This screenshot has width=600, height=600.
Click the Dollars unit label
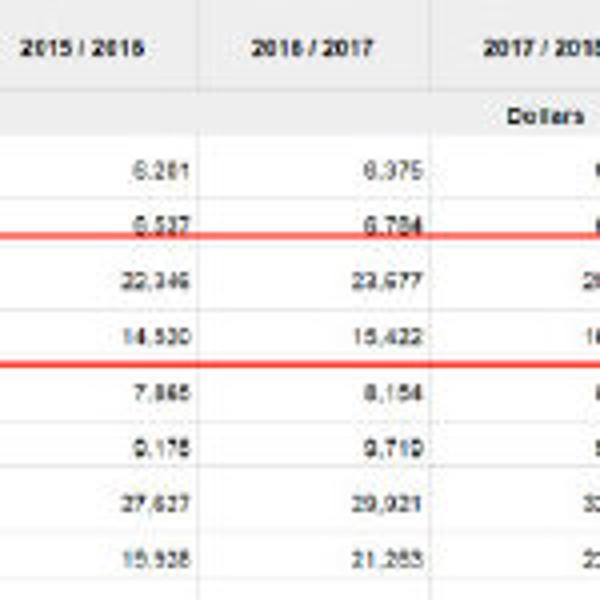coord(545,116)
